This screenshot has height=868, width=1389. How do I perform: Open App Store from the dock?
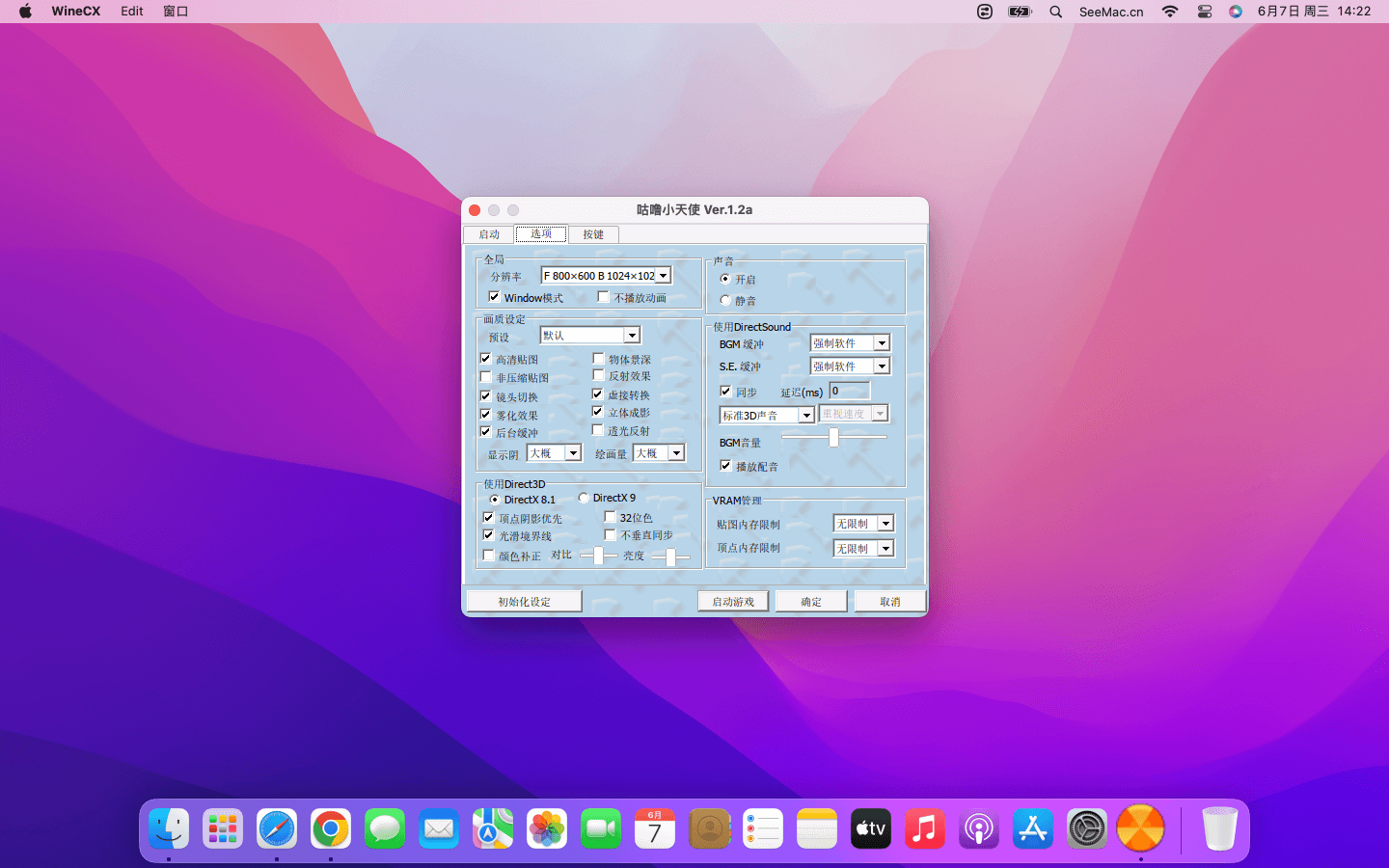pos(1032,828)
